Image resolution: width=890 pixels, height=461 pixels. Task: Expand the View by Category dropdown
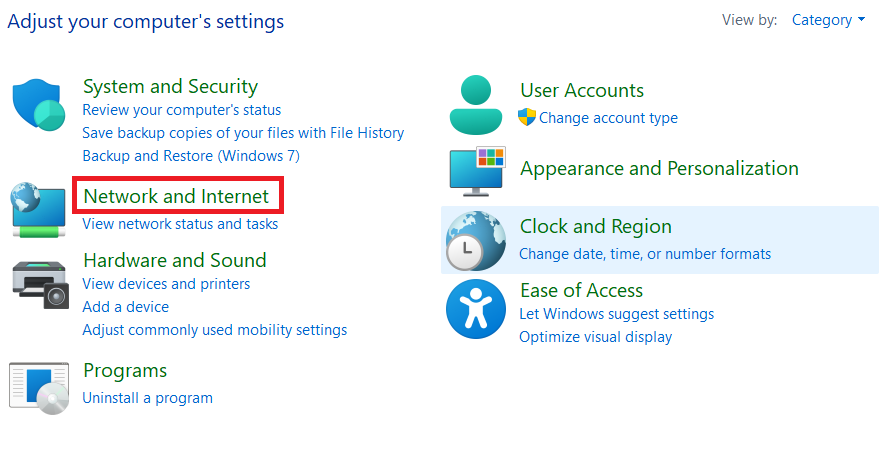click(828, 20)
